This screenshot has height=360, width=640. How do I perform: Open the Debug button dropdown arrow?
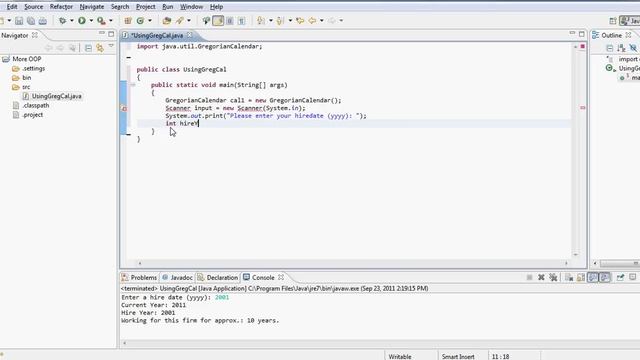[x=72, y=20]
